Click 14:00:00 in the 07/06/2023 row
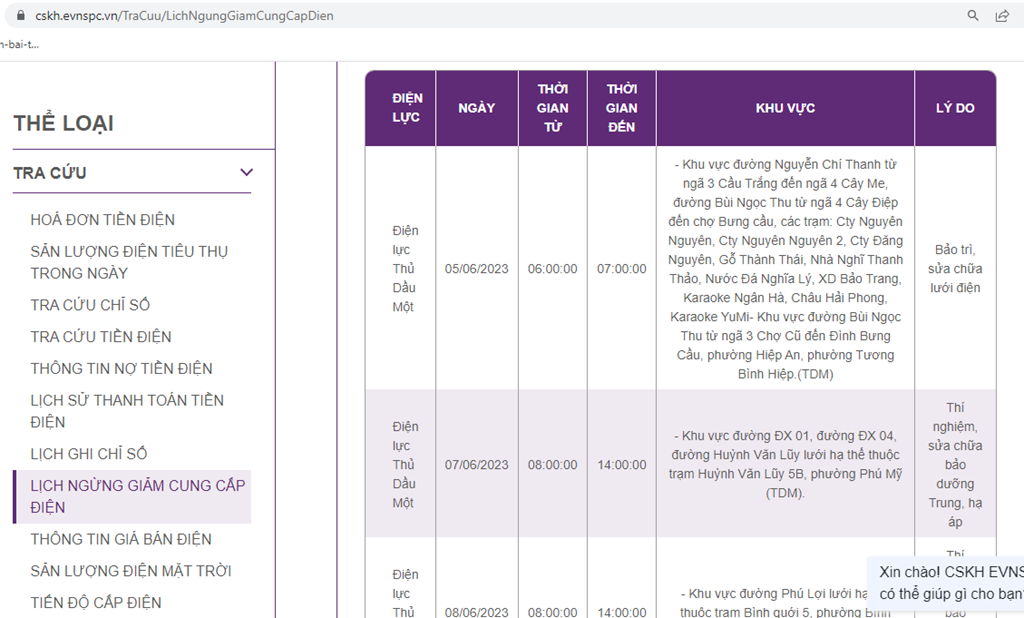 pos(621,464)
